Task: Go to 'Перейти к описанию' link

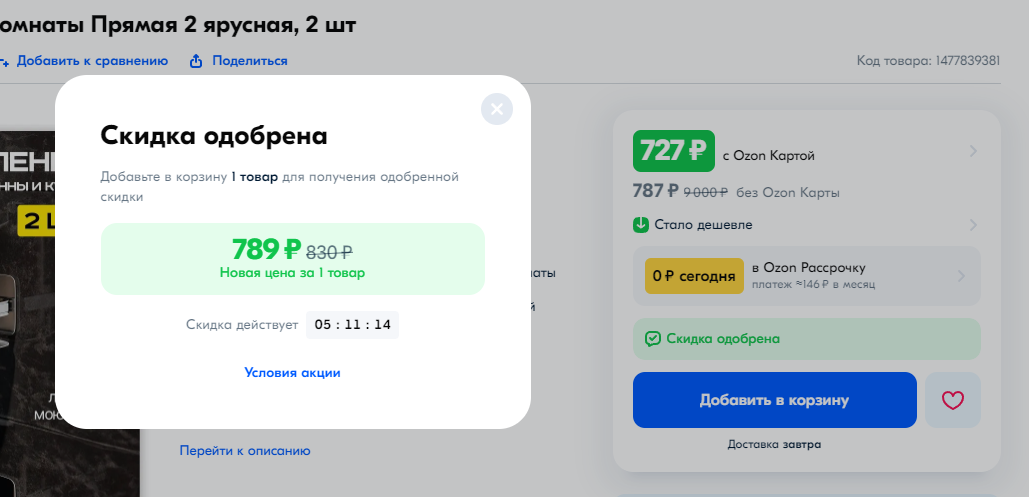Action: pyautogui.click(x=245, y=450)
